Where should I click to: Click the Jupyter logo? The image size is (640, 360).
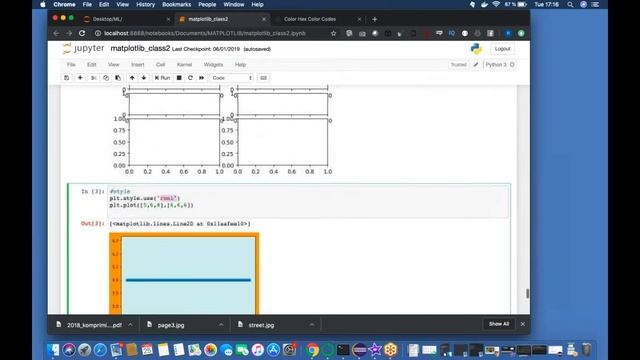84,49
